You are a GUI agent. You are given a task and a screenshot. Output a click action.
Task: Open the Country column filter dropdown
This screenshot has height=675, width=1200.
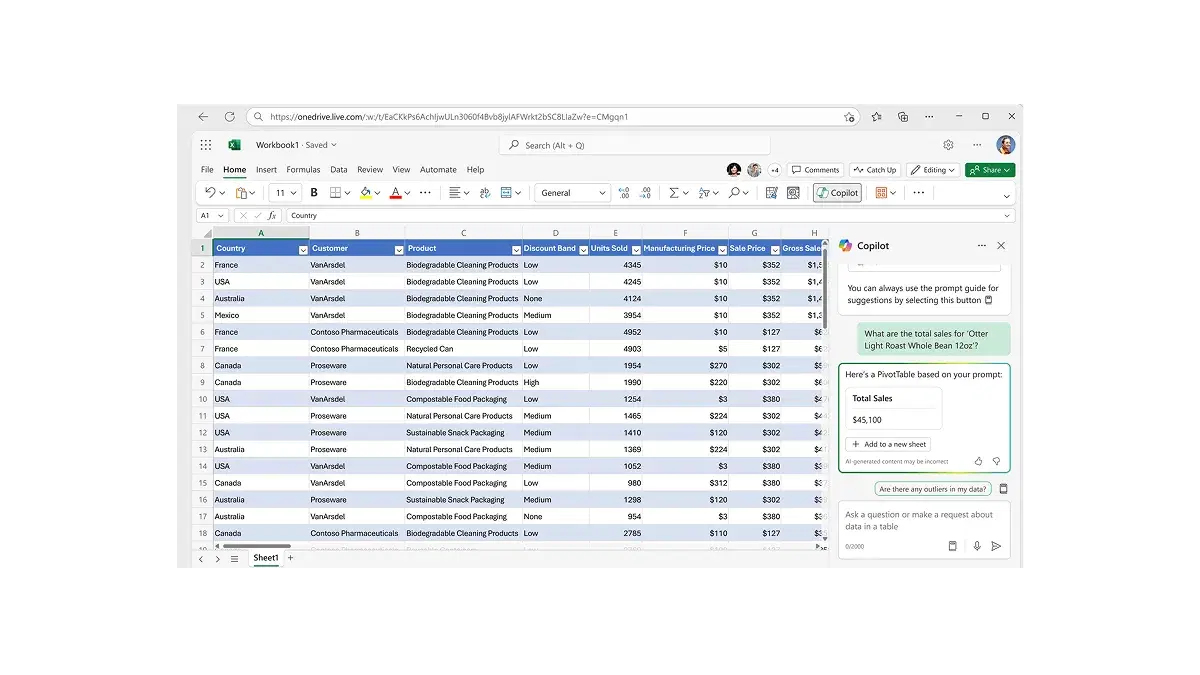tap(303, 249)
